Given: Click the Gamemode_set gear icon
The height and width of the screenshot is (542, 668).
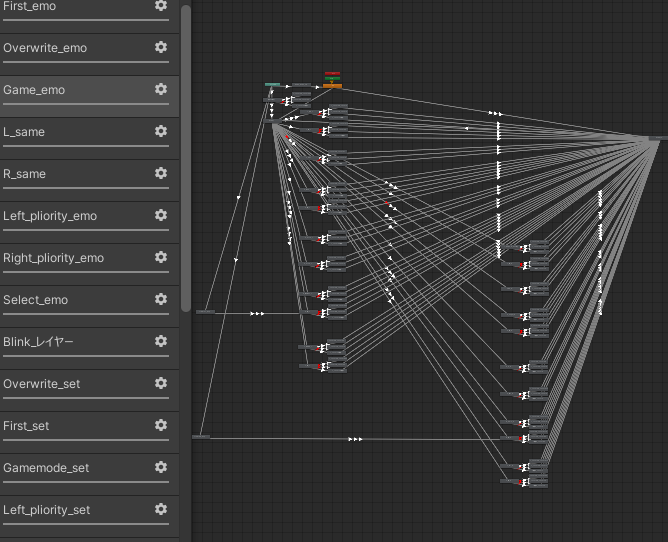Looking at the screenshot, I should point(161,467).
